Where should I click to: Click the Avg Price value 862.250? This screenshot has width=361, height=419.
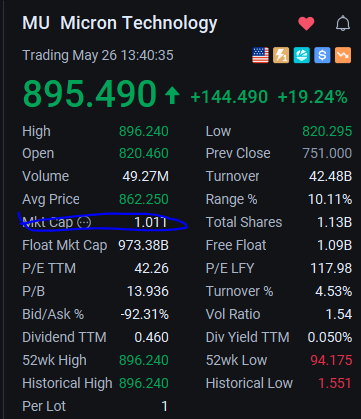tap(144, 199)
